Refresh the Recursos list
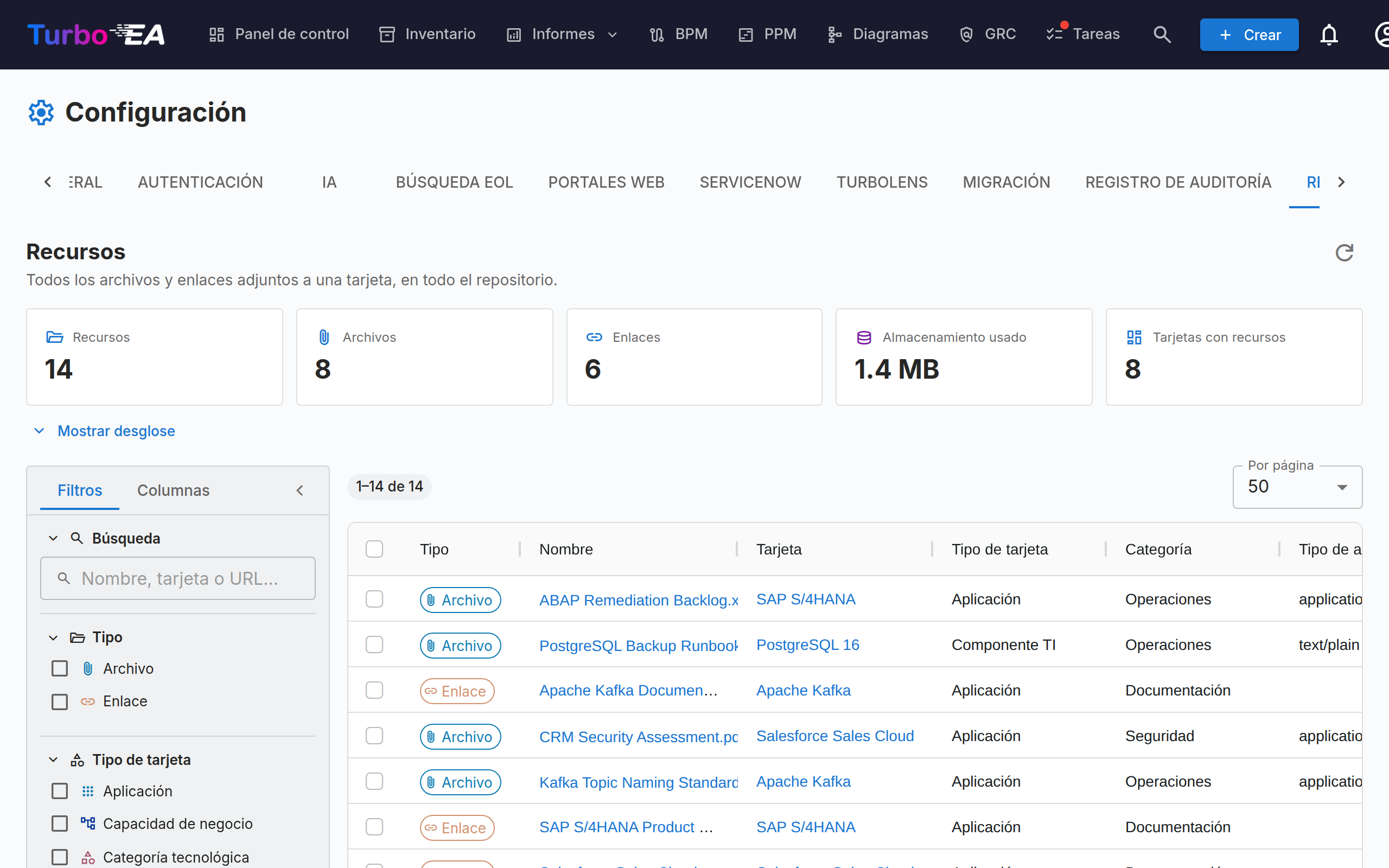 point(1344,253)
